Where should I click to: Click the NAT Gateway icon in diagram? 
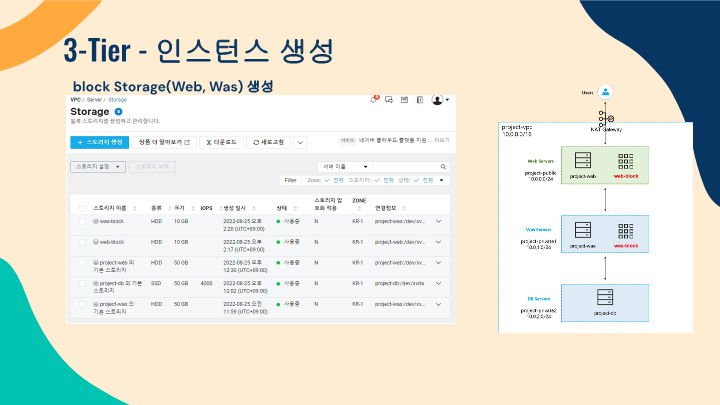(606, 119)
